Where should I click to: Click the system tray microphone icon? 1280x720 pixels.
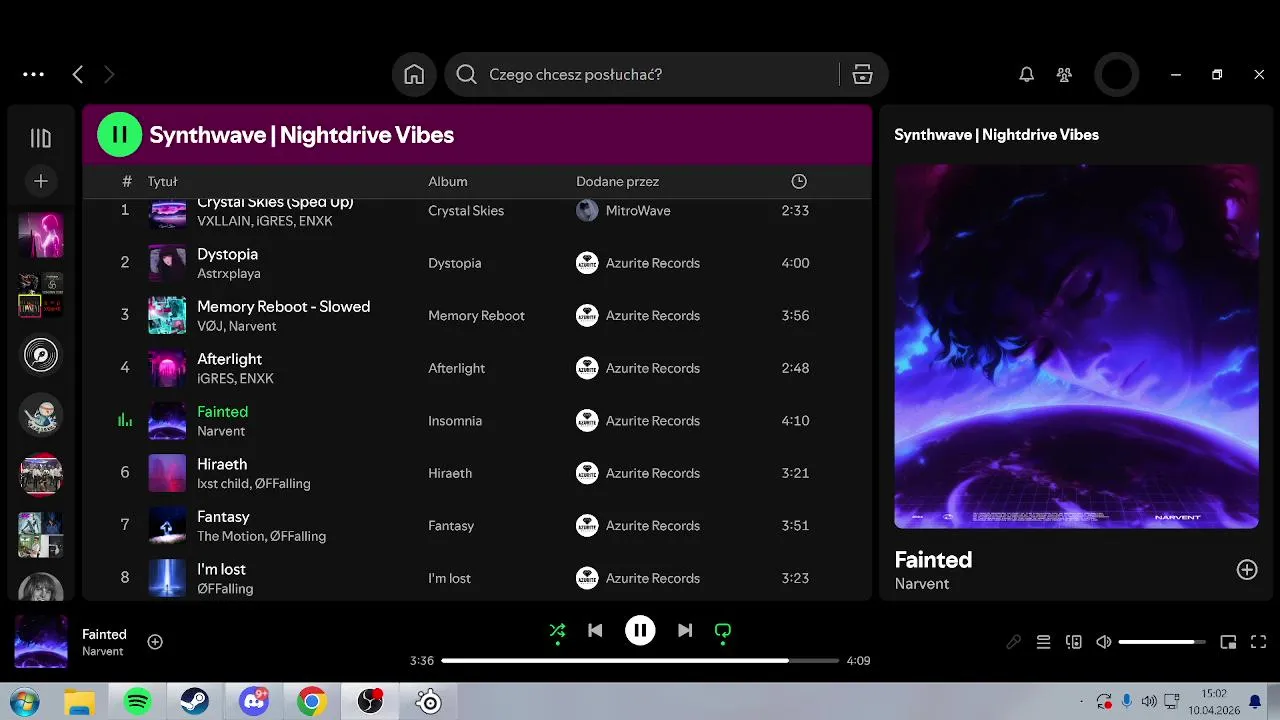(1127, 701)
